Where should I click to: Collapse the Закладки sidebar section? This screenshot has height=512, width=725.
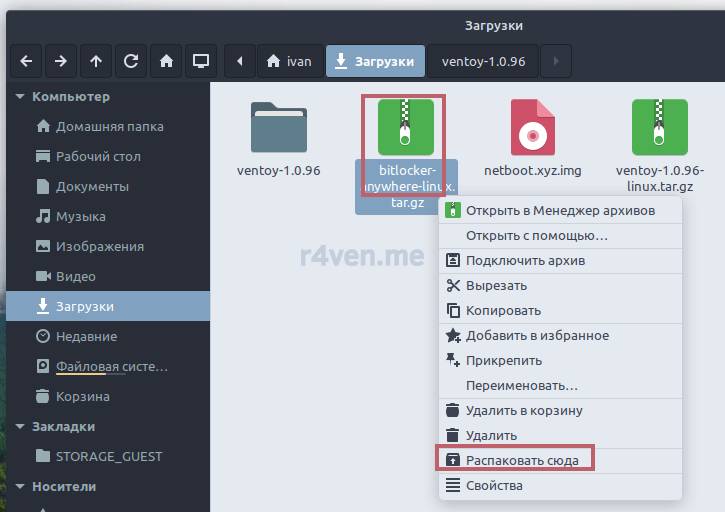point(20,427)
